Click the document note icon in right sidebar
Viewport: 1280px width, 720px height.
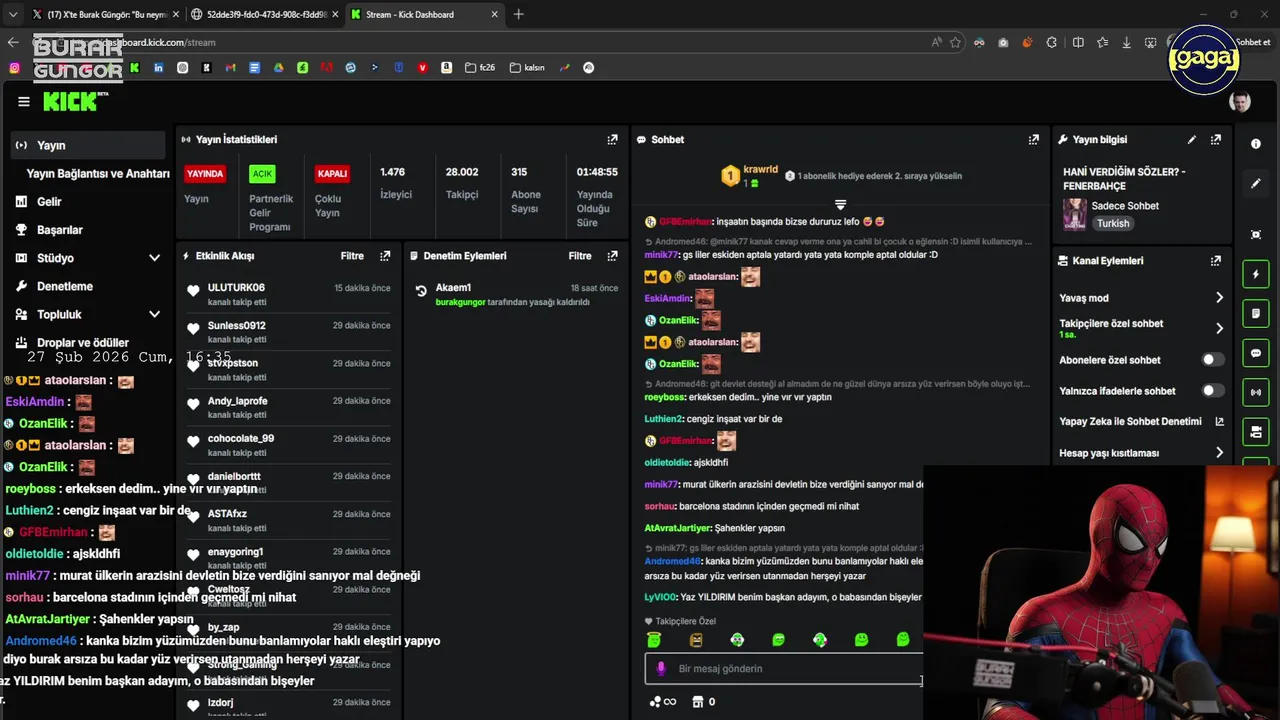[x=1256, y=314]
